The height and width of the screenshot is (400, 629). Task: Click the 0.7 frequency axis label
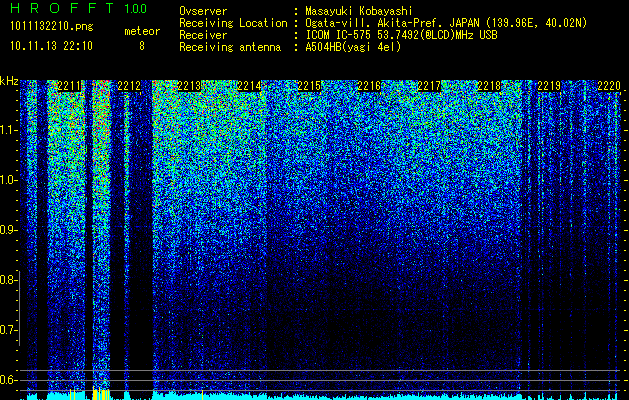tap(8, 330)
